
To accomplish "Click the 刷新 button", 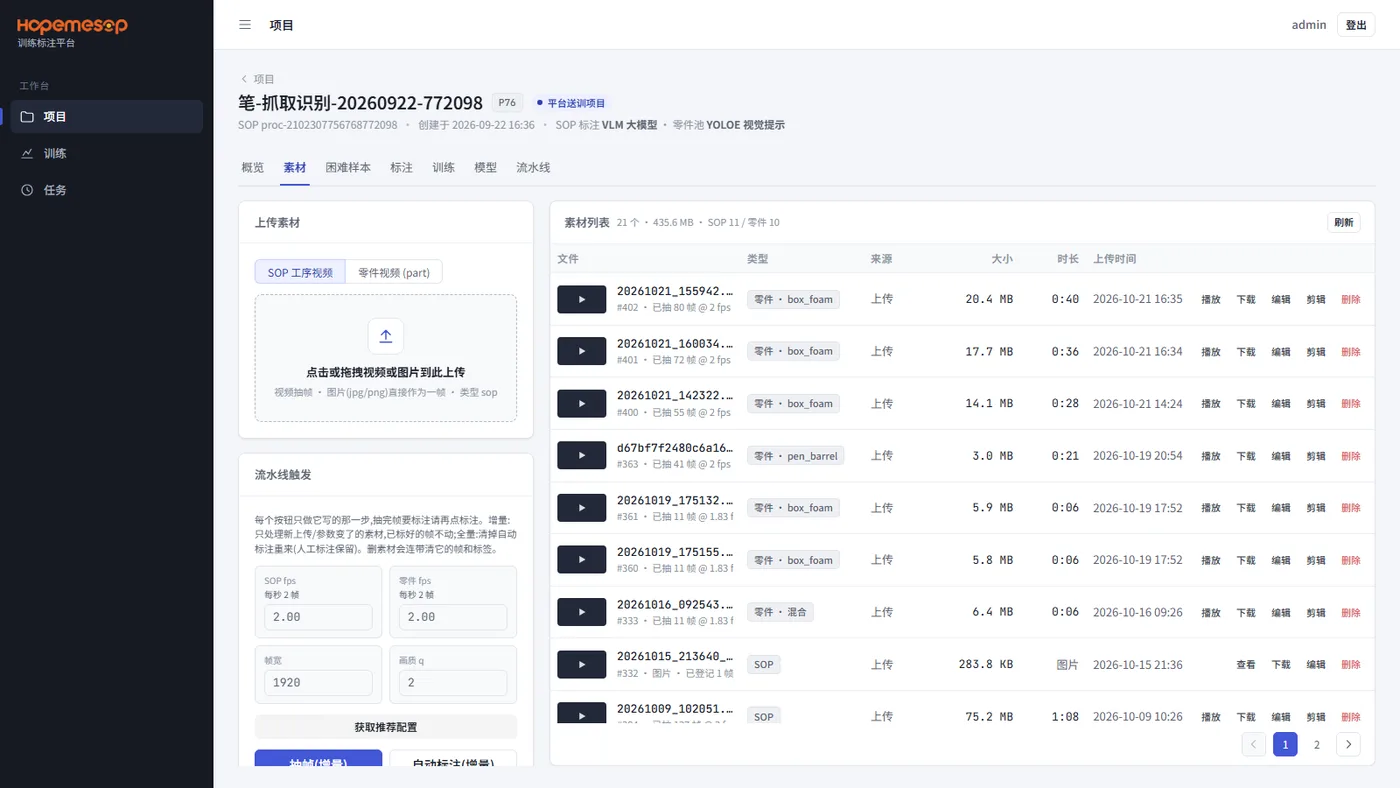I will coord(1343,223).
